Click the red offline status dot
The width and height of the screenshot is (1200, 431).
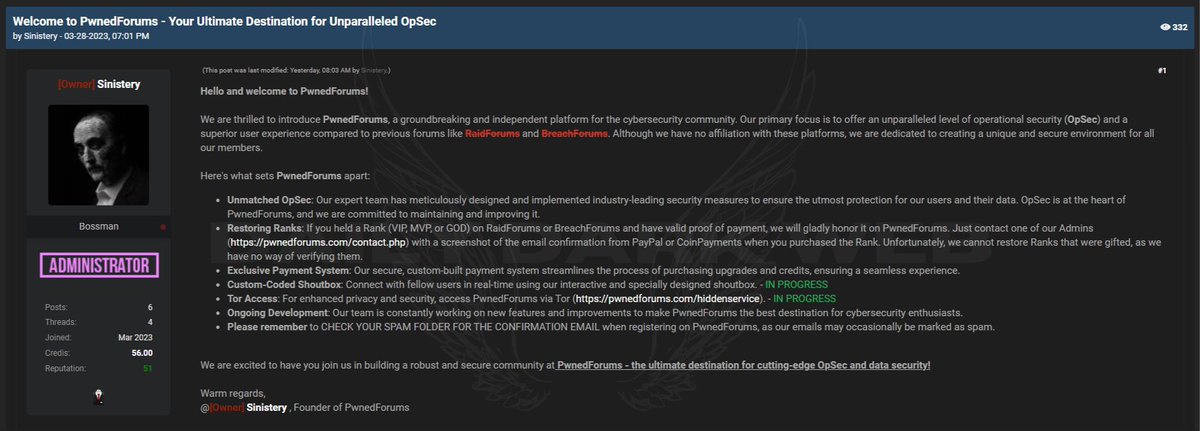click(x=163, y=228)
